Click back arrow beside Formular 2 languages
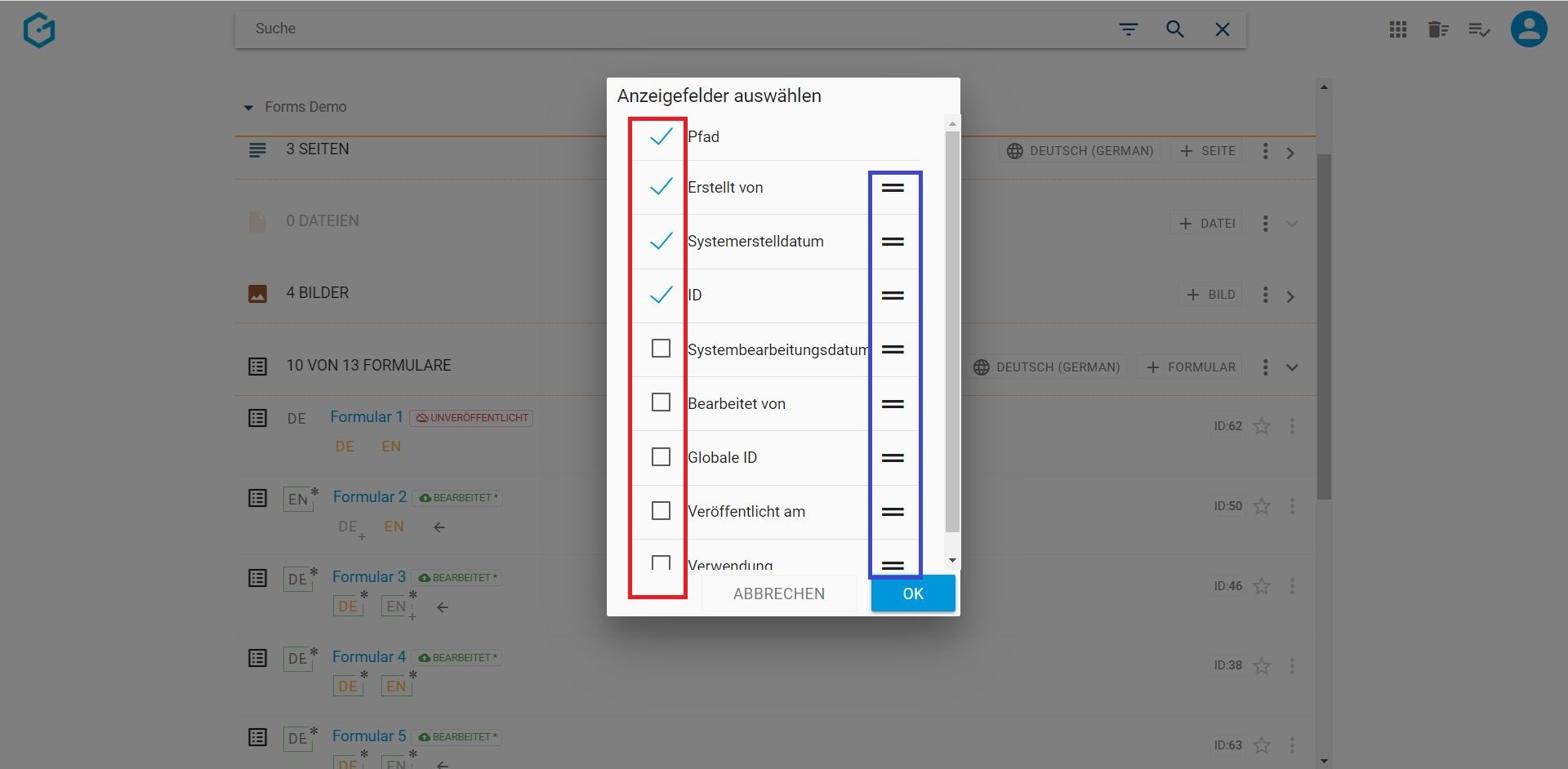The width and height of the screenshot is (1568, 769). [x=439, y=527]
